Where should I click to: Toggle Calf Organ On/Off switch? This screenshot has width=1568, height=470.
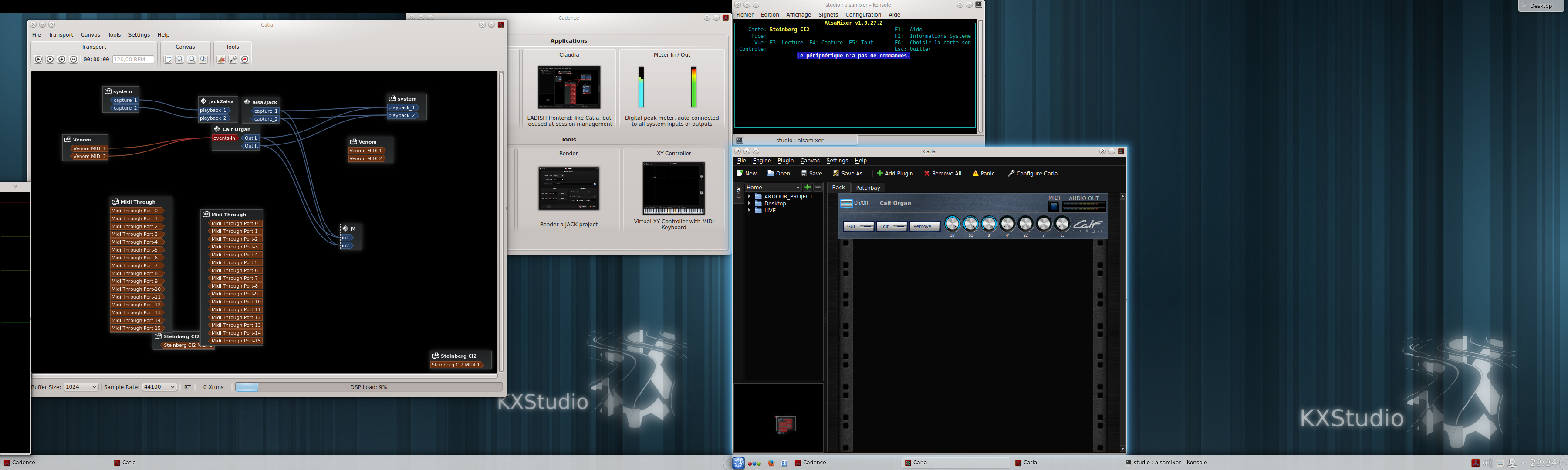pyautogui.click(x=847, y=203)
